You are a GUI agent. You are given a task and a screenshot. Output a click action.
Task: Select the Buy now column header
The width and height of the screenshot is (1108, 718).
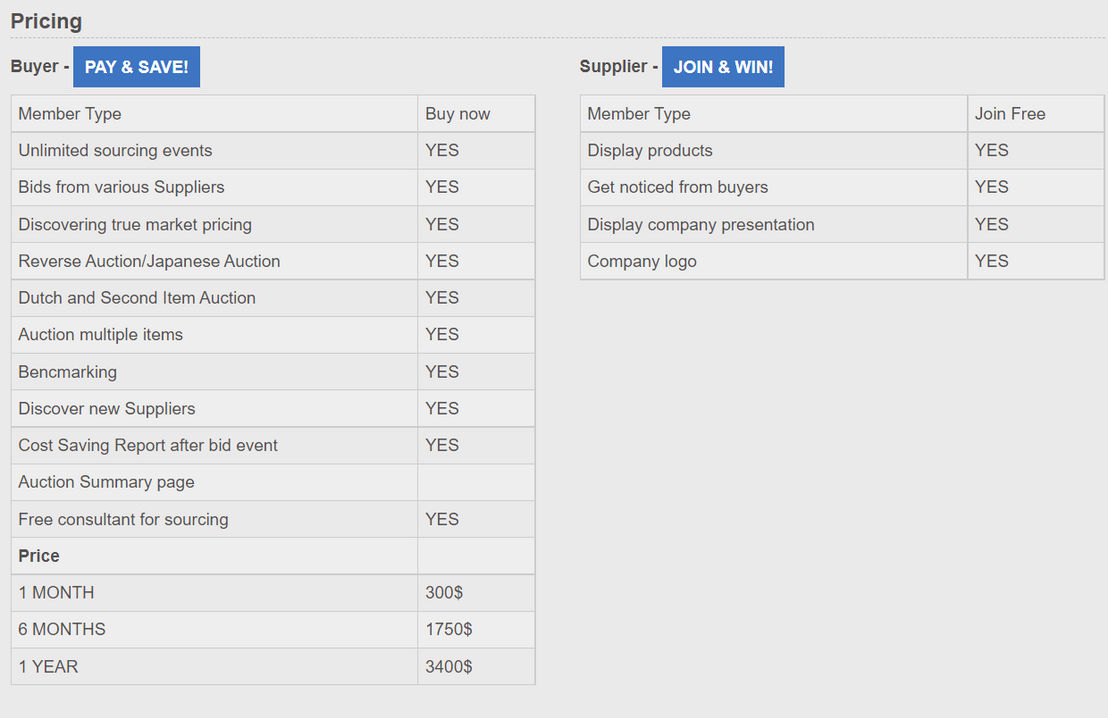pyautogui.click(x=476, y=114)
